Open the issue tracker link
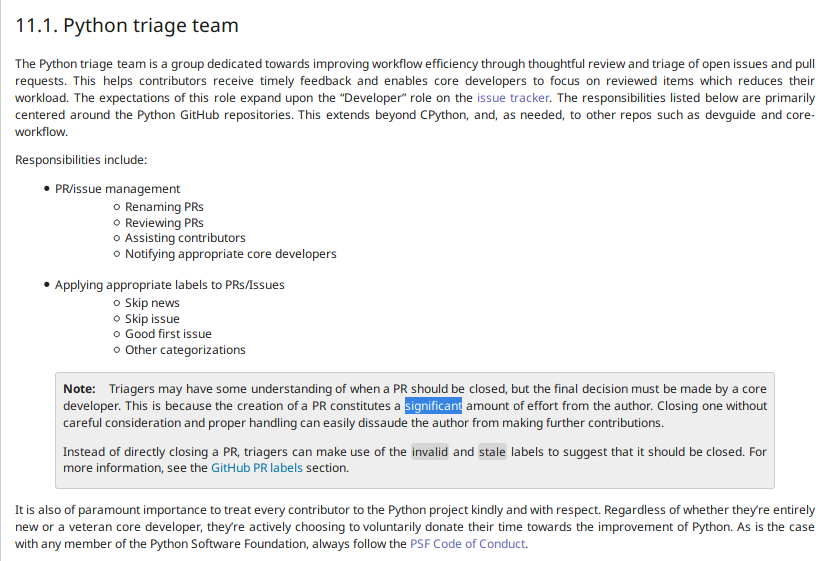The height and width of the screenshot is (561, 835). coord(513,98)
